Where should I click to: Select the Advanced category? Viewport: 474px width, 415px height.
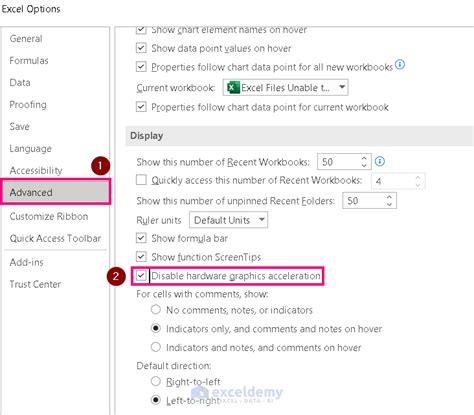click(56, 192)
